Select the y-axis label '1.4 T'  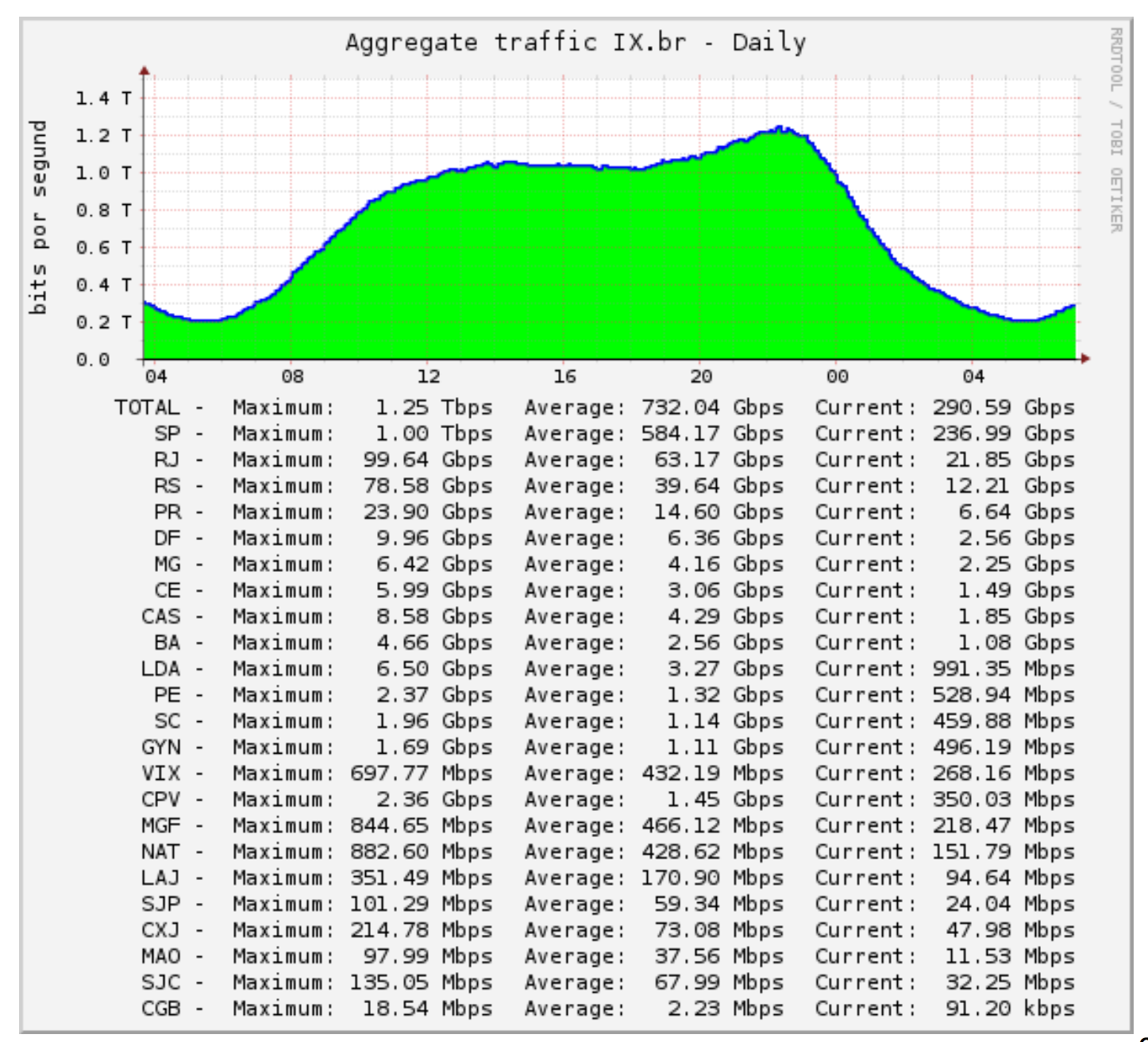[104, 98]
